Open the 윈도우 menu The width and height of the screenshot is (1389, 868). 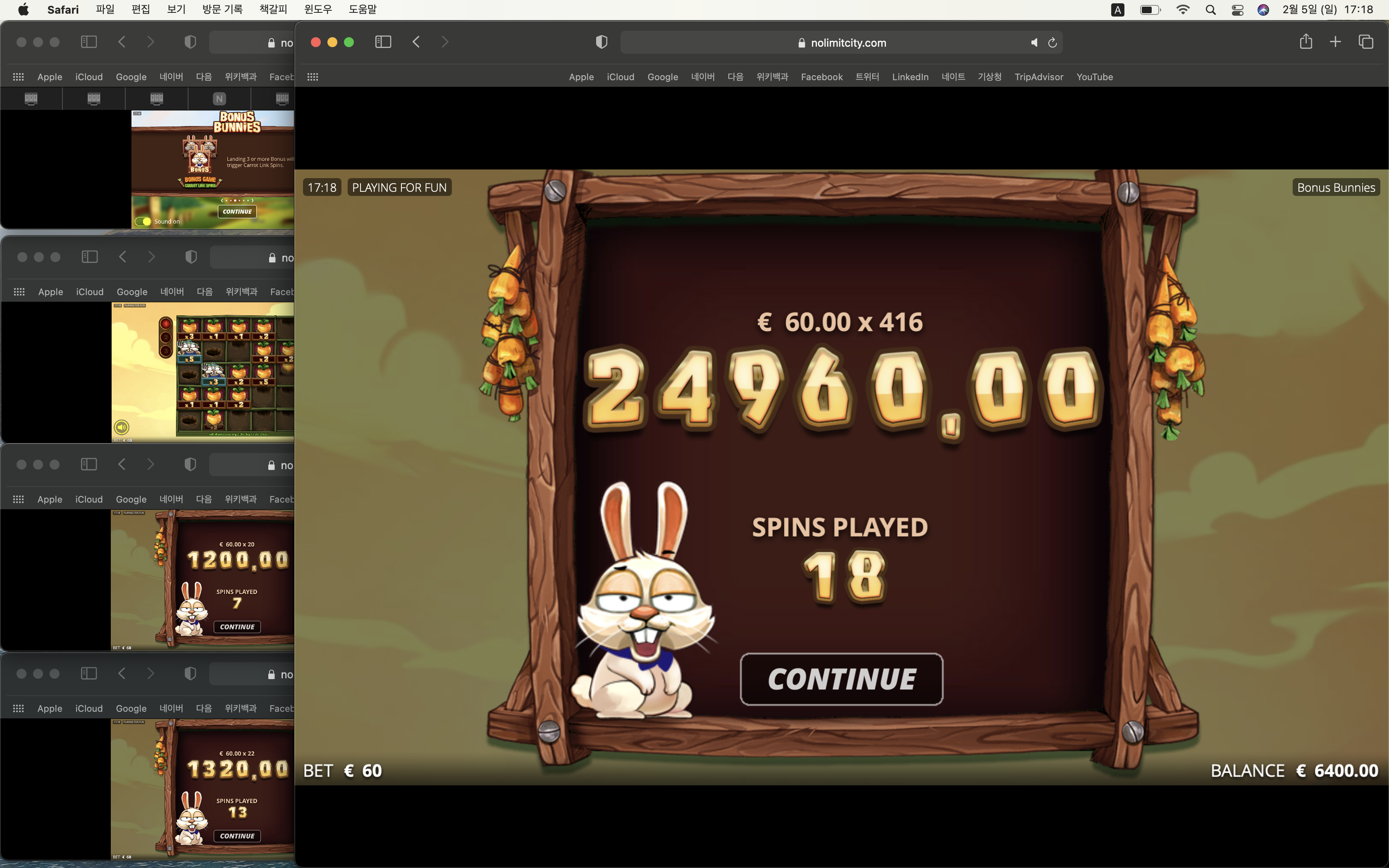(x=318, y=9)
